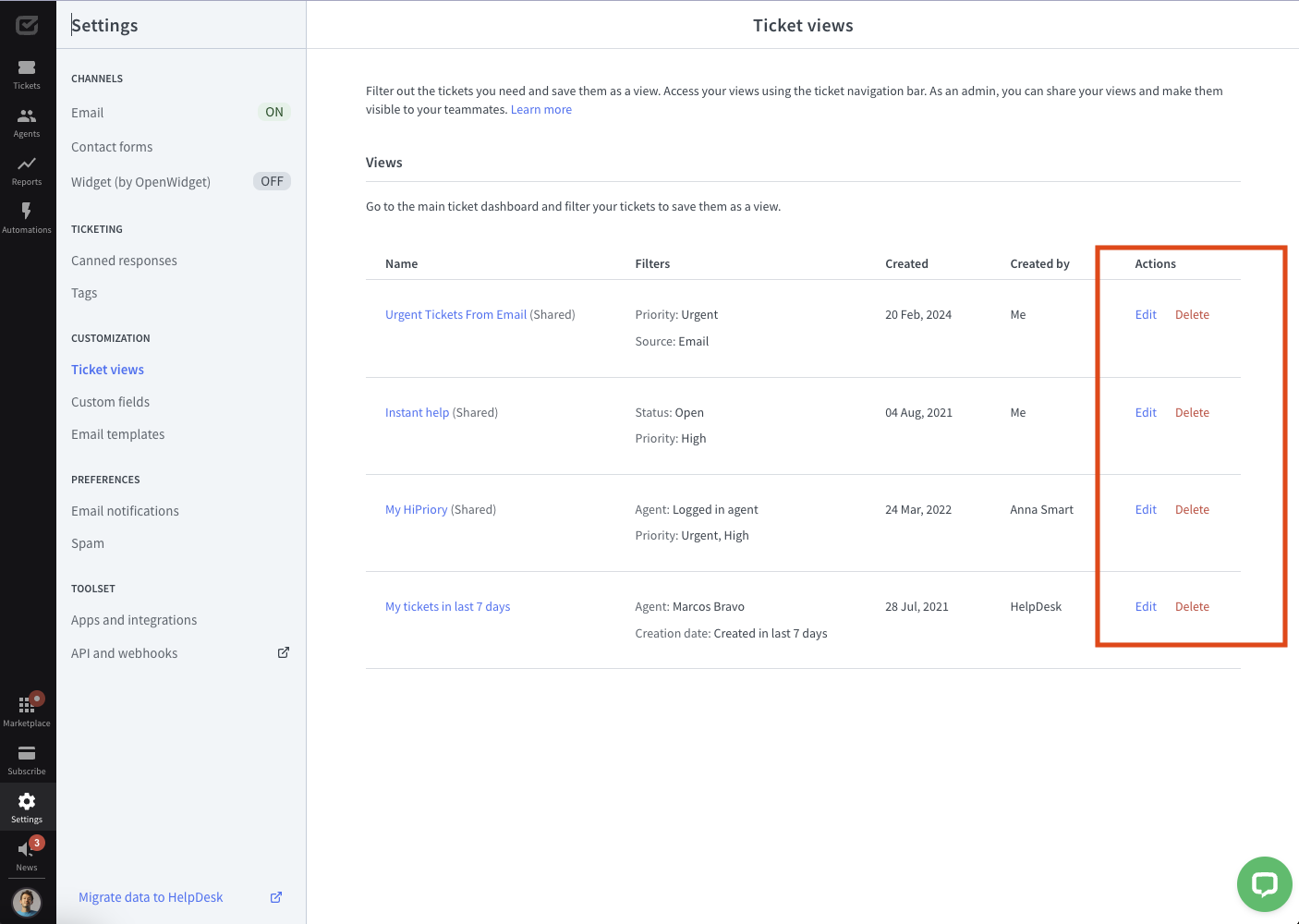Image resolution: width=1299 pixels, height=924 pixels.
Task: Click the Name column header
Action: (x=401, y=263)
